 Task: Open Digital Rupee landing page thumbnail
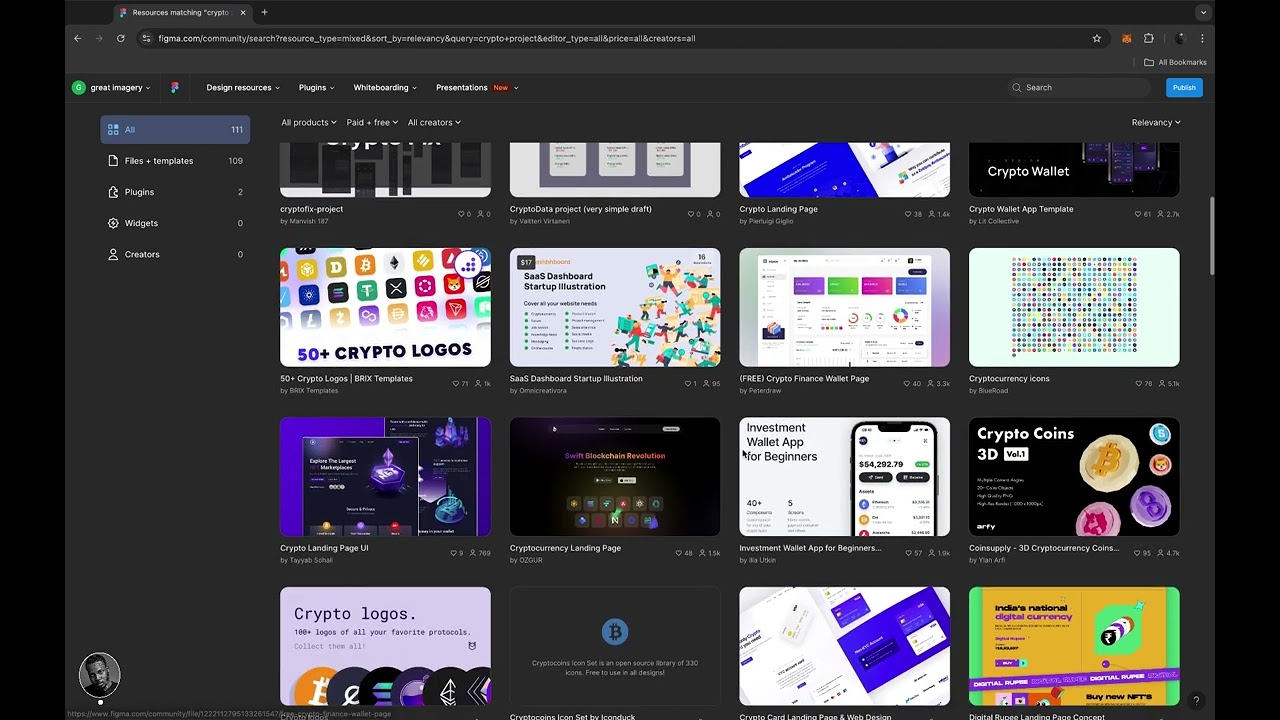point(1074,646)
